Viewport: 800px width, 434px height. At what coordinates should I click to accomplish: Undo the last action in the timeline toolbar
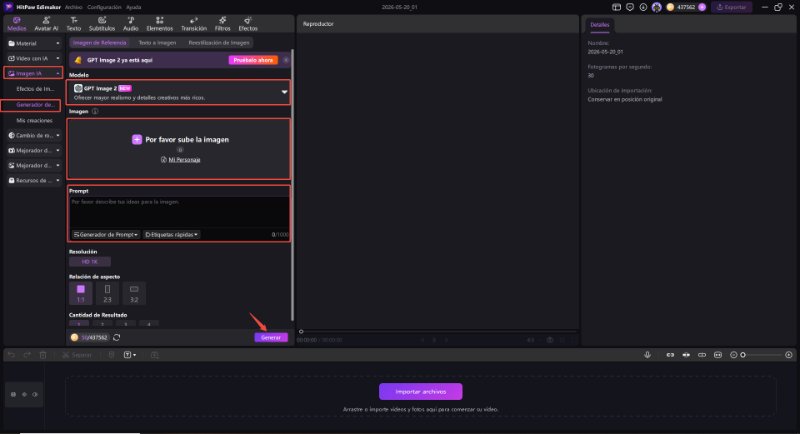[11, 355]
